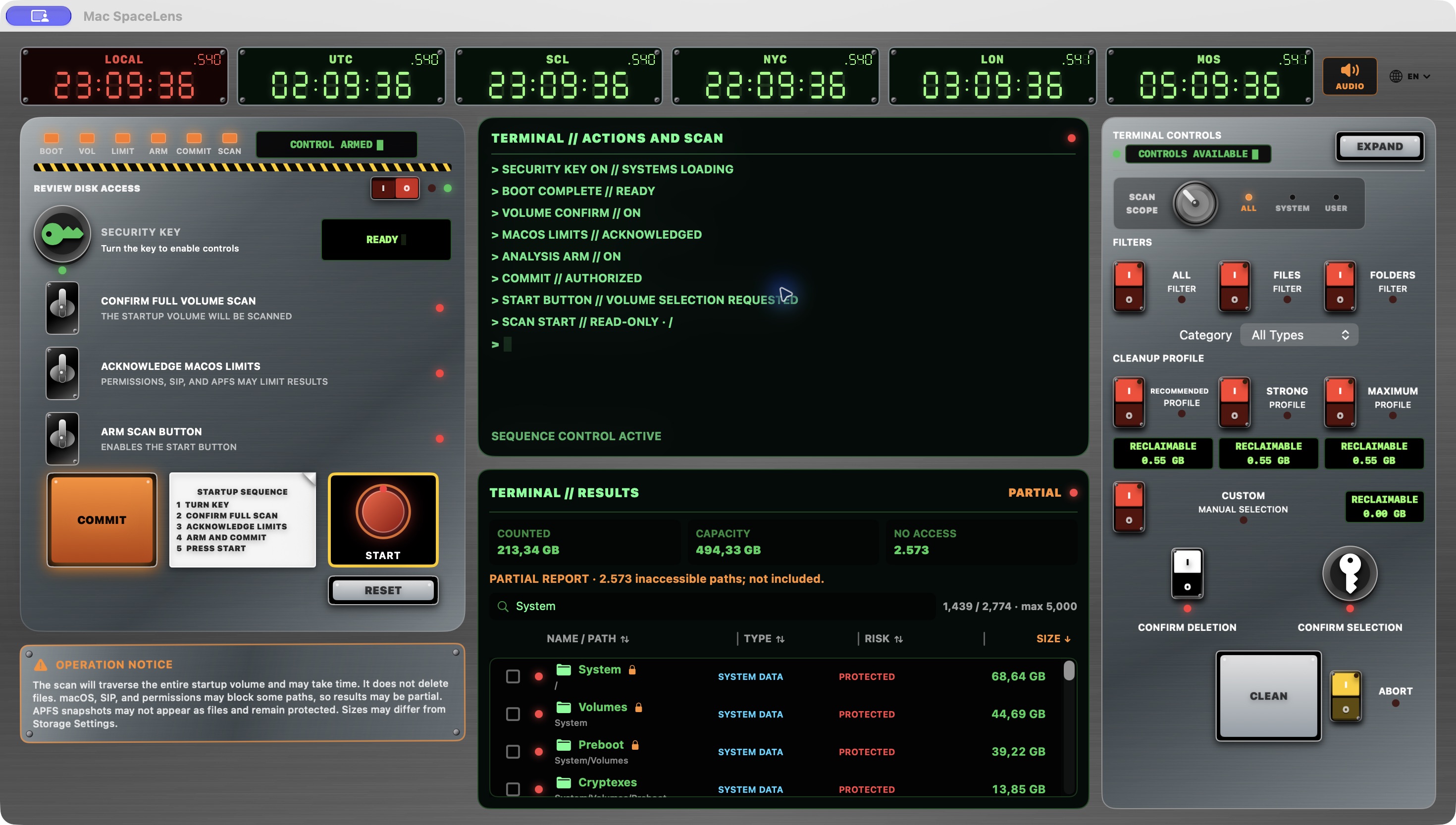Flip the Confirm Full Volume Scan lever
The image size is (1456, 825).
[62, 308]
